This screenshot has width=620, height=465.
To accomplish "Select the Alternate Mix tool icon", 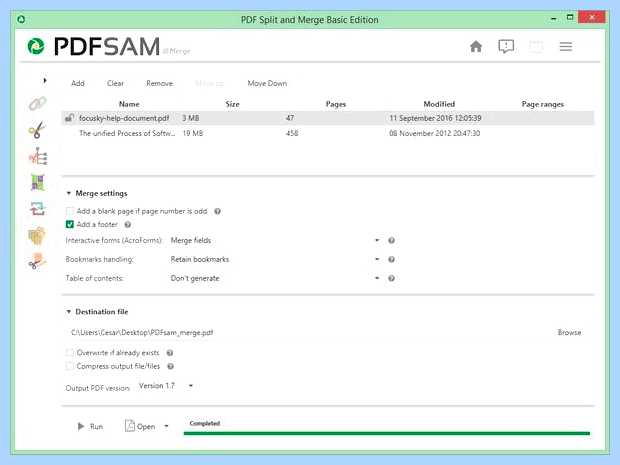I will pos(38,183).
